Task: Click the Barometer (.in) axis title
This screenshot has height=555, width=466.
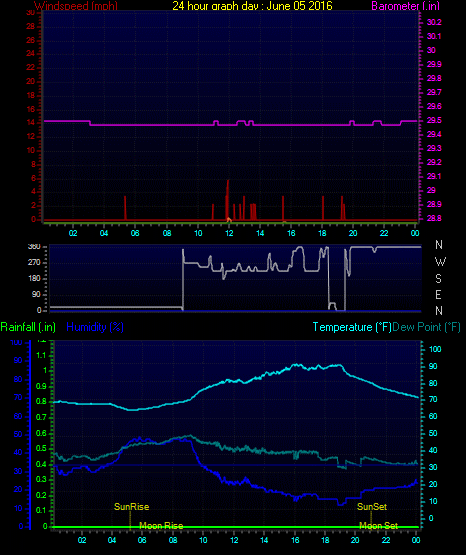Action: [x=405, y=6]
